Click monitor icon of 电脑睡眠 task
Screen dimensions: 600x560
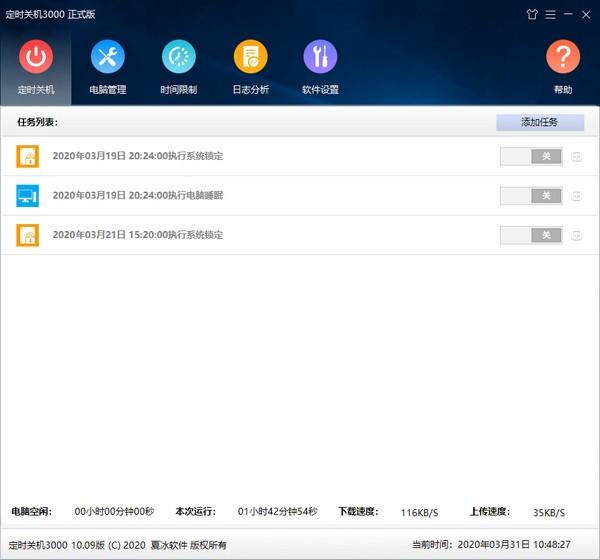click(x=27, y=196)
